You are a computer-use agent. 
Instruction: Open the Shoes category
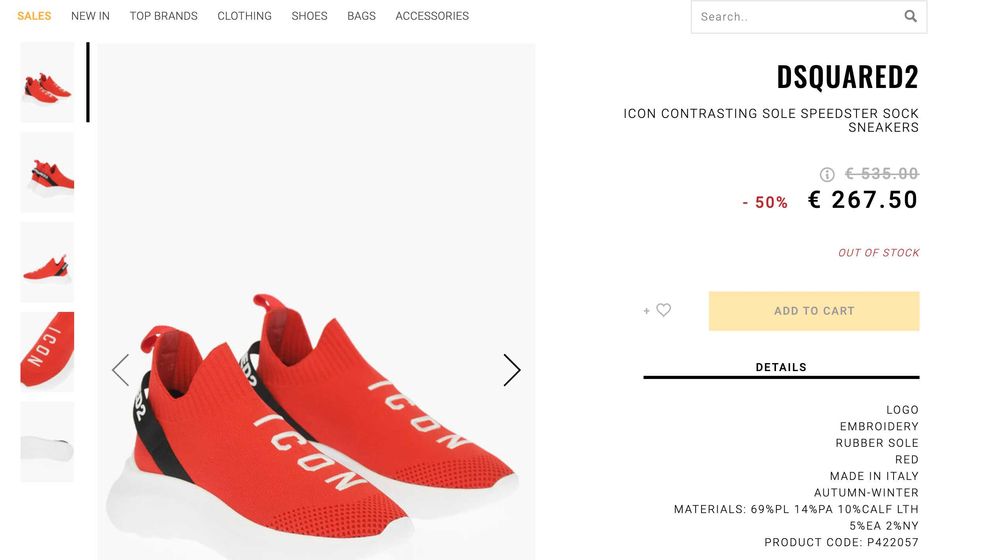(309, 16)
